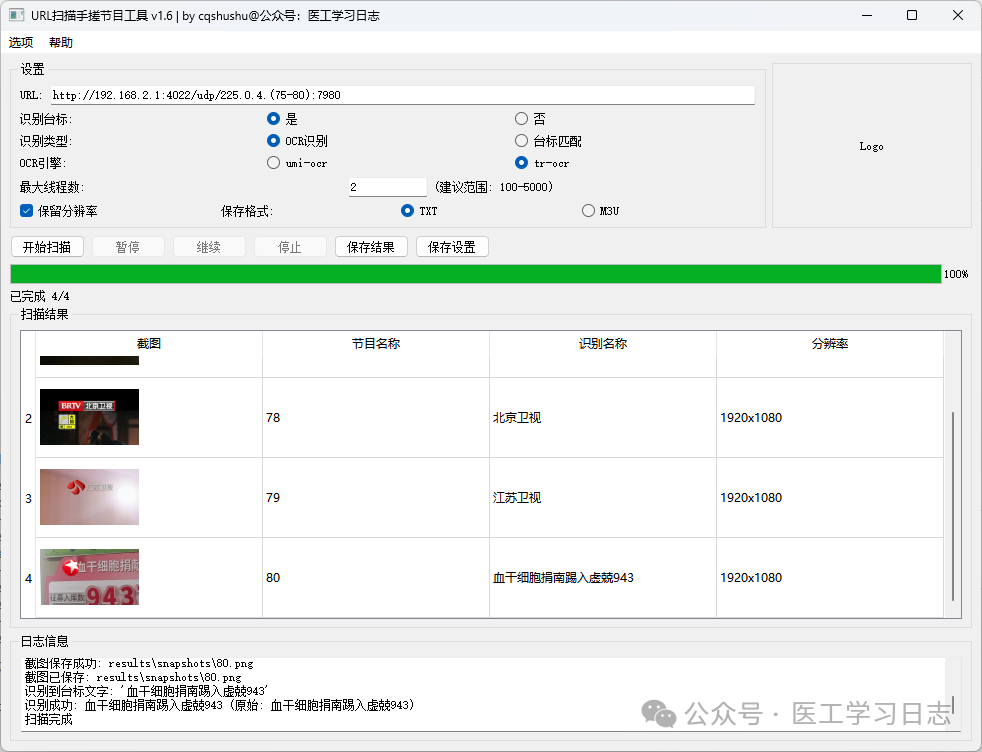Toggle the 保留分辨率 checkbox
The height and width of the screenshot is (752, 982).
tap(27, 211)
